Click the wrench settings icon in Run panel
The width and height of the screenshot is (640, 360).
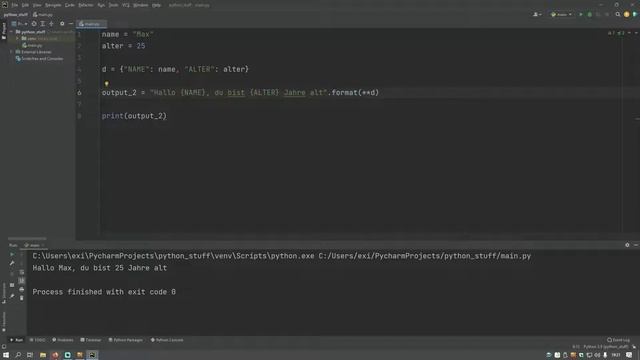coord(12,263)
